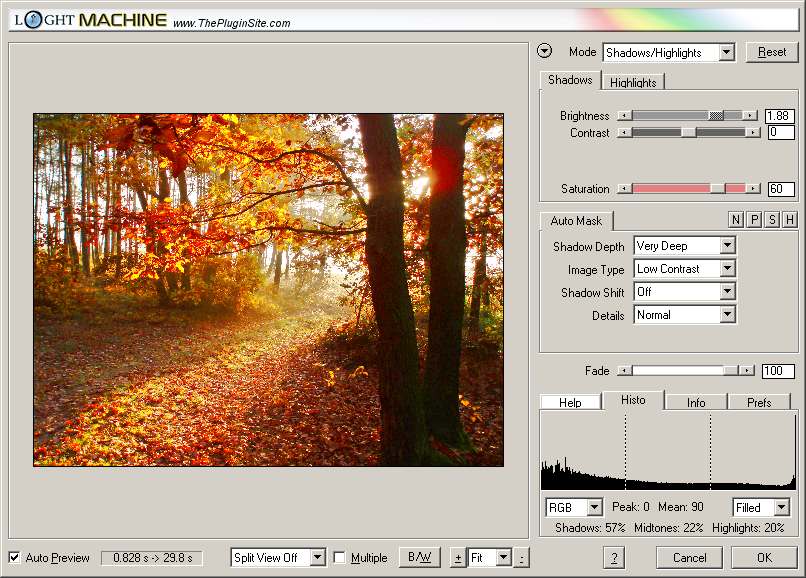Click the Cancel button
The height and width of the screenshot is (578, 806).
tap(689, 558)
